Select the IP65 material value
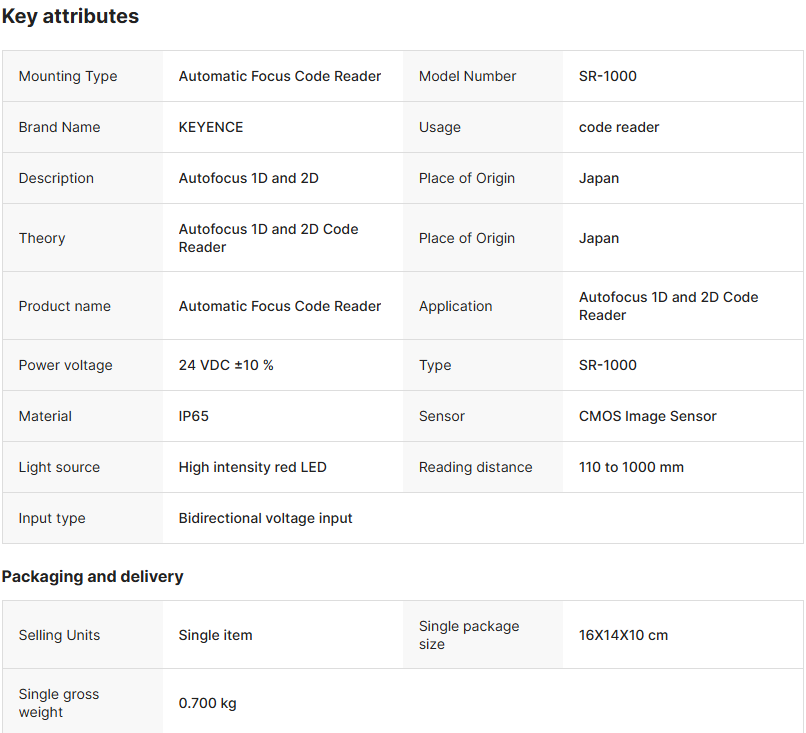The image size is (806, 733). pyautogui.click(x=194, y=416)
